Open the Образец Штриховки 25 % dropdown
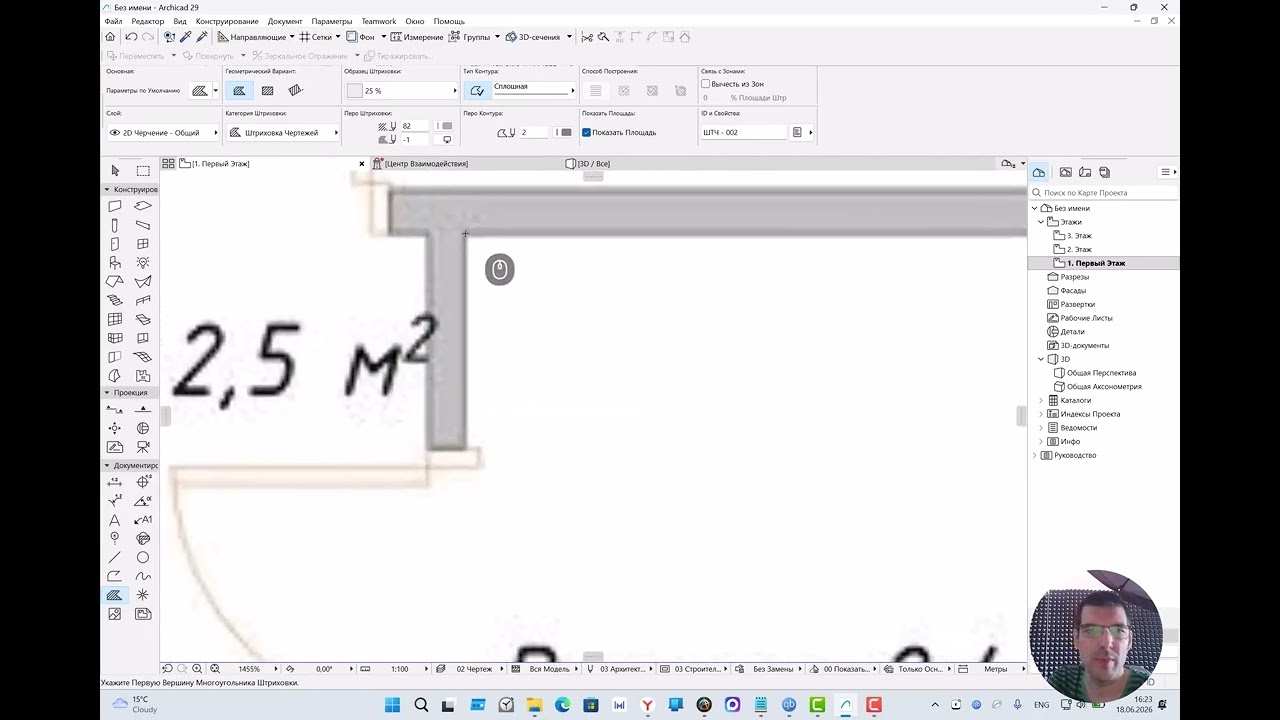 (x=402, y=91)
